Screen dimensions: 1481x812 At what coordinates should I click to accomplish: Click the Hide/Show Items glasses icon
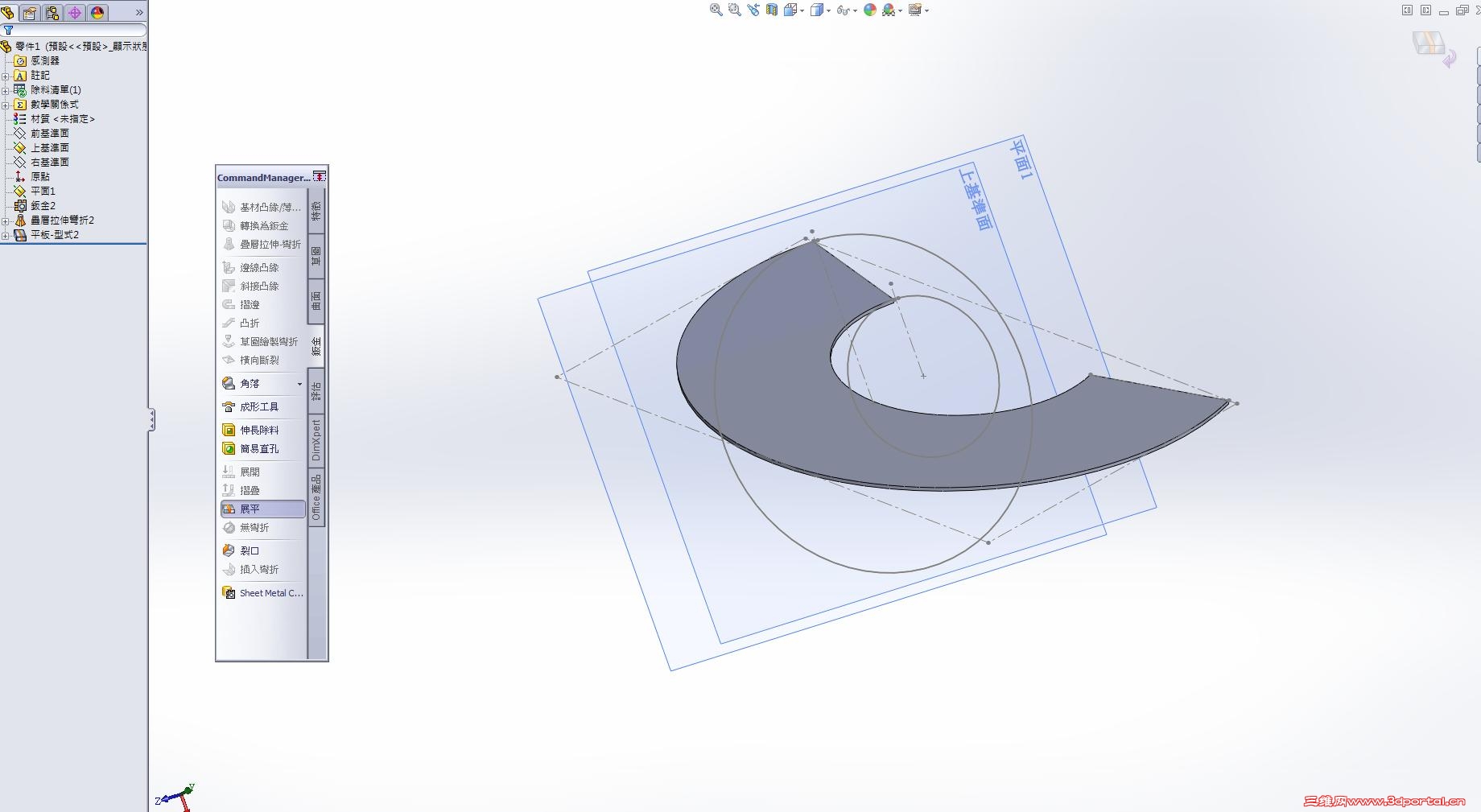(842, 10)
